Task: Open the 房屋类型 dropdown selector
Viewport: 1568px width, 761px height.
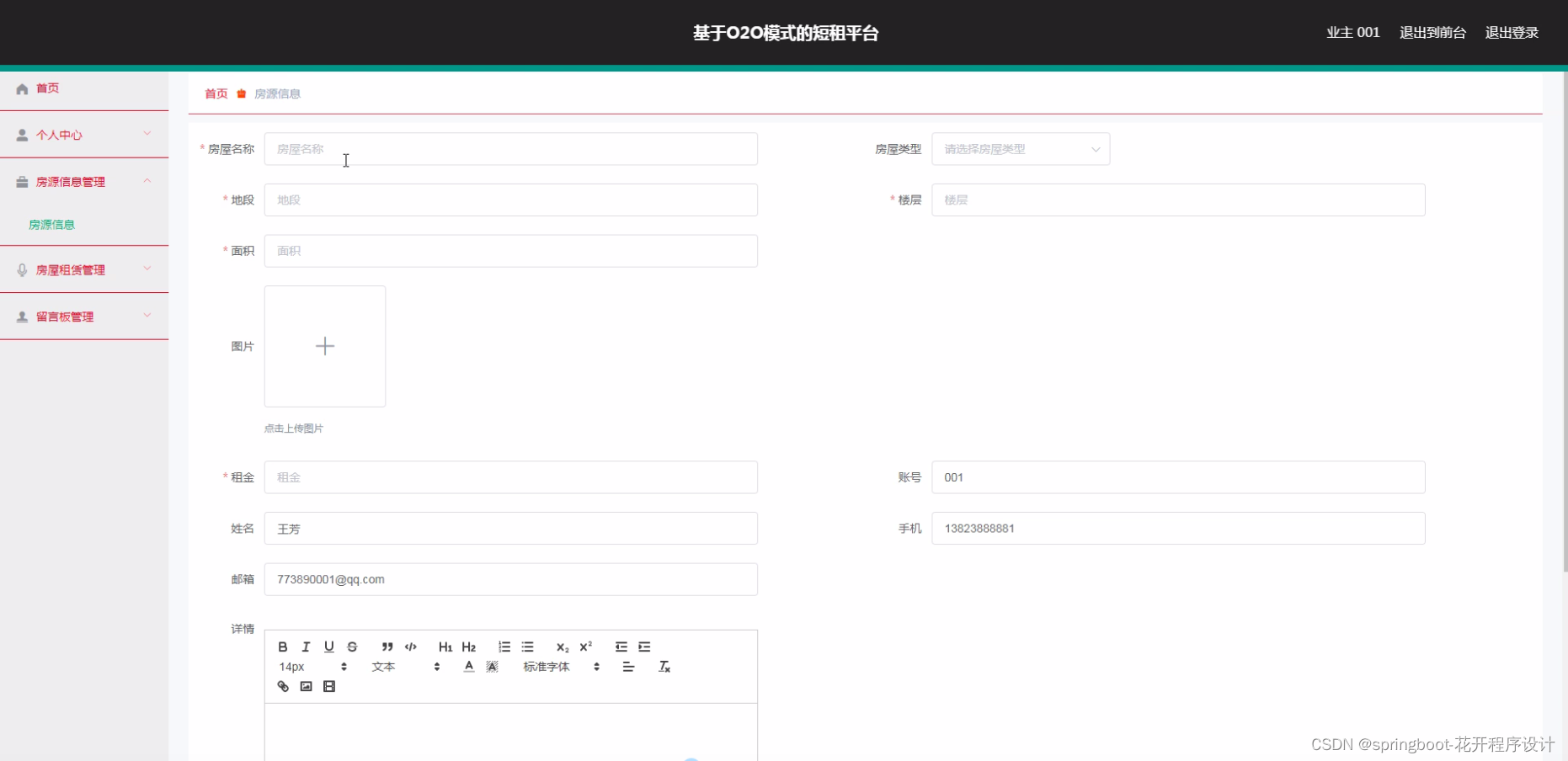Action: (1019, 148)
